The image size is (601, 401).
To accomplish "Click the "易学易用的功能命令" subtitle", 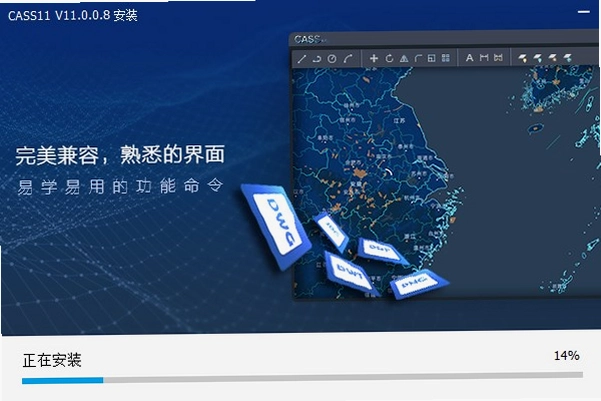I will click(120, 186).
